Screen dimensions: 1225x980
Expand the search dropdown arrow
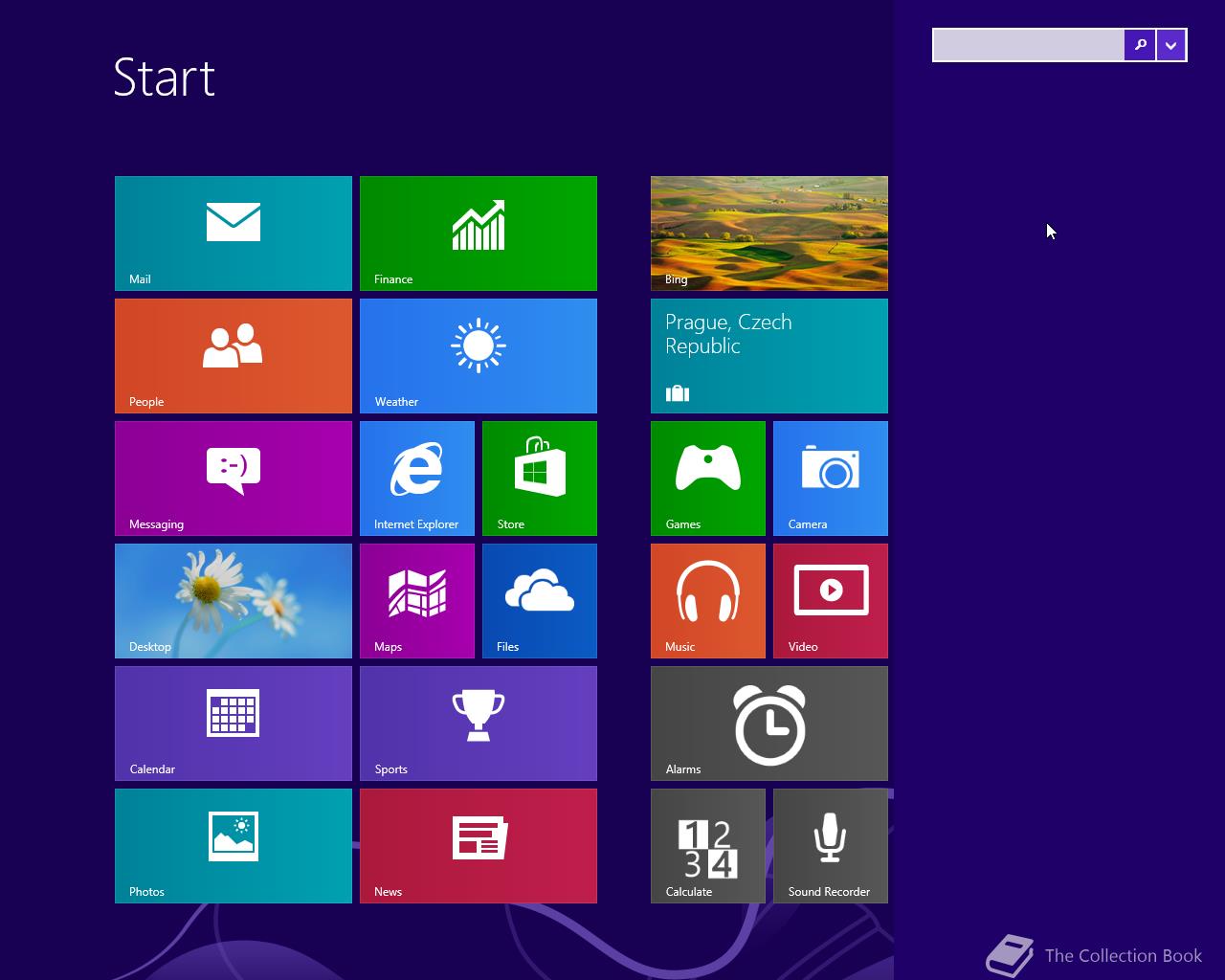coord(1171,45)
